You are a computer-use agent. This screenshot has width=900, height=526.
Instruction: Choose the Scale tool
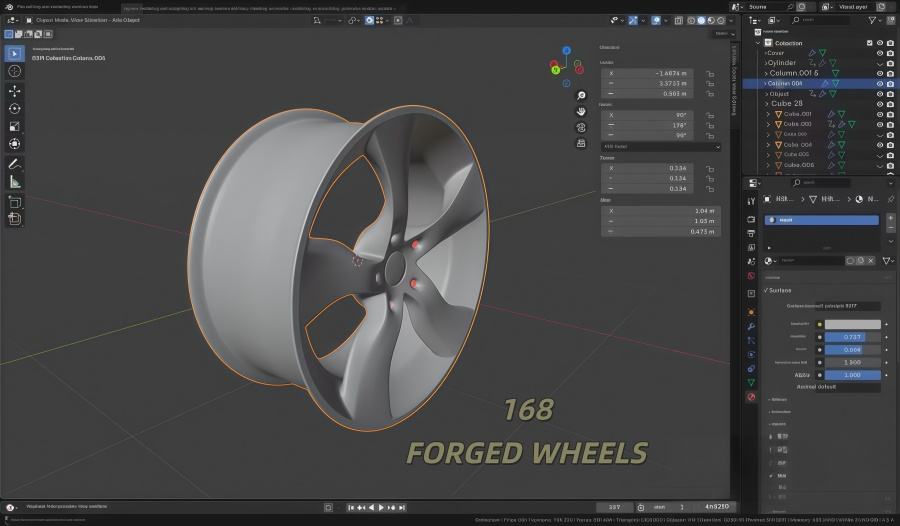(x=15, y=126)
